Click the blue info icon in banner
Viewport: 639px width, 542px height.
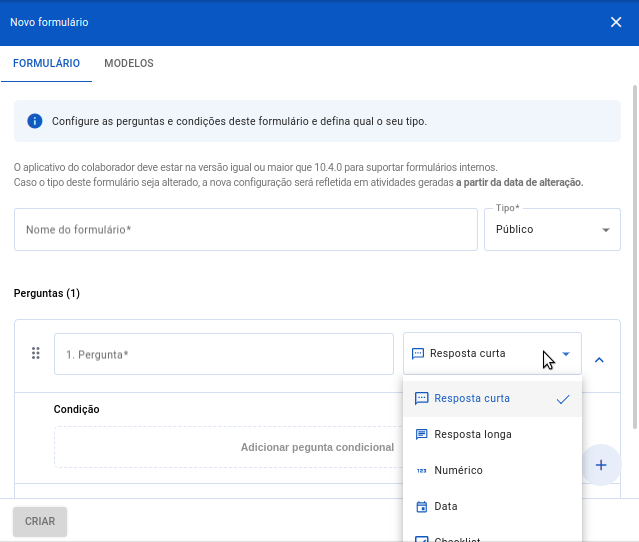click(35, 121)
